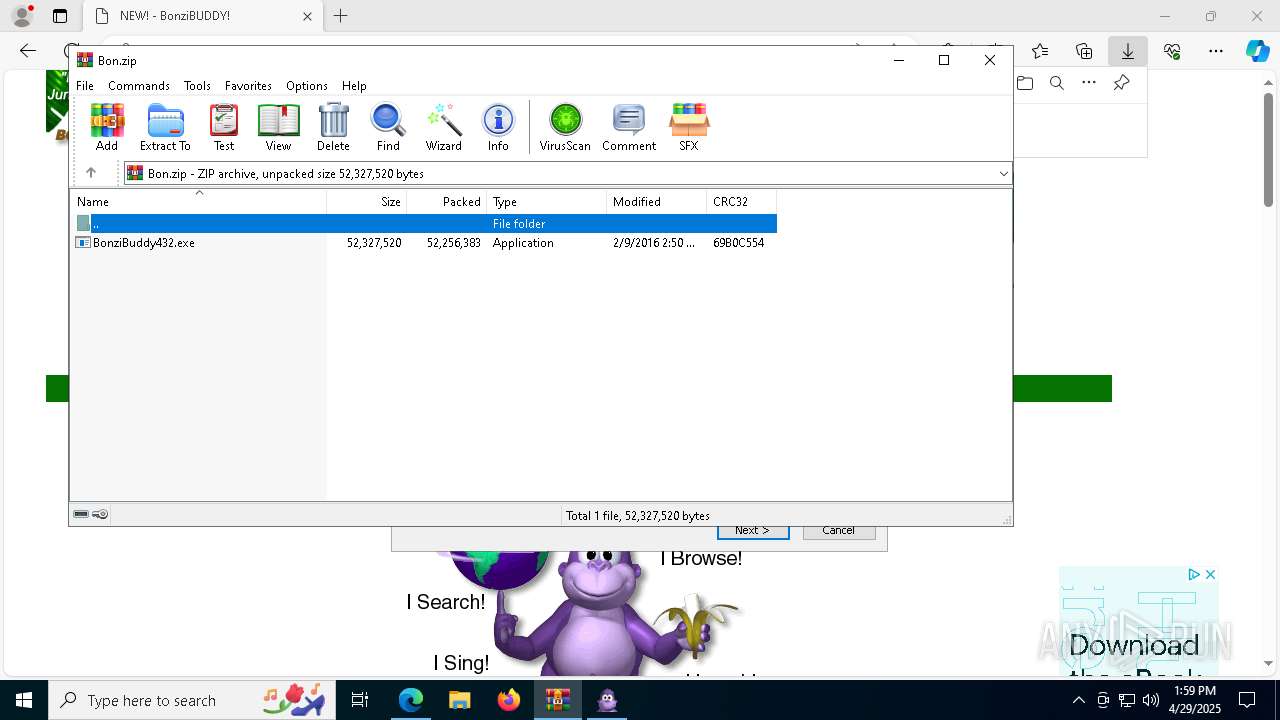Search downloads magnifier in Edge panel
This screenshot has width=1280, height=720.
[x=1057, y=83]
